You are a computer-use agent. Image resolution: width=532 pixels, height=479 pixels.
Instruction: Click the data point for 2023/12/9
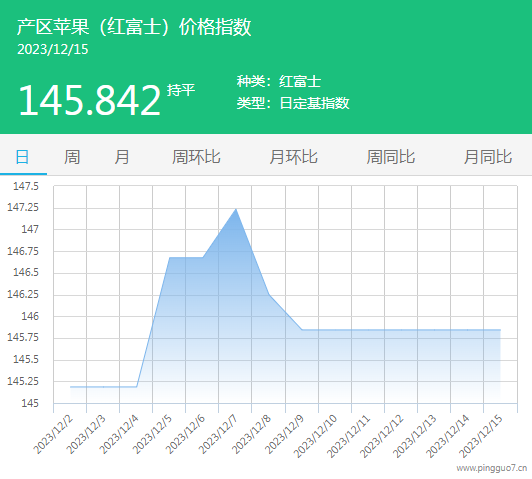pos(302,329)
